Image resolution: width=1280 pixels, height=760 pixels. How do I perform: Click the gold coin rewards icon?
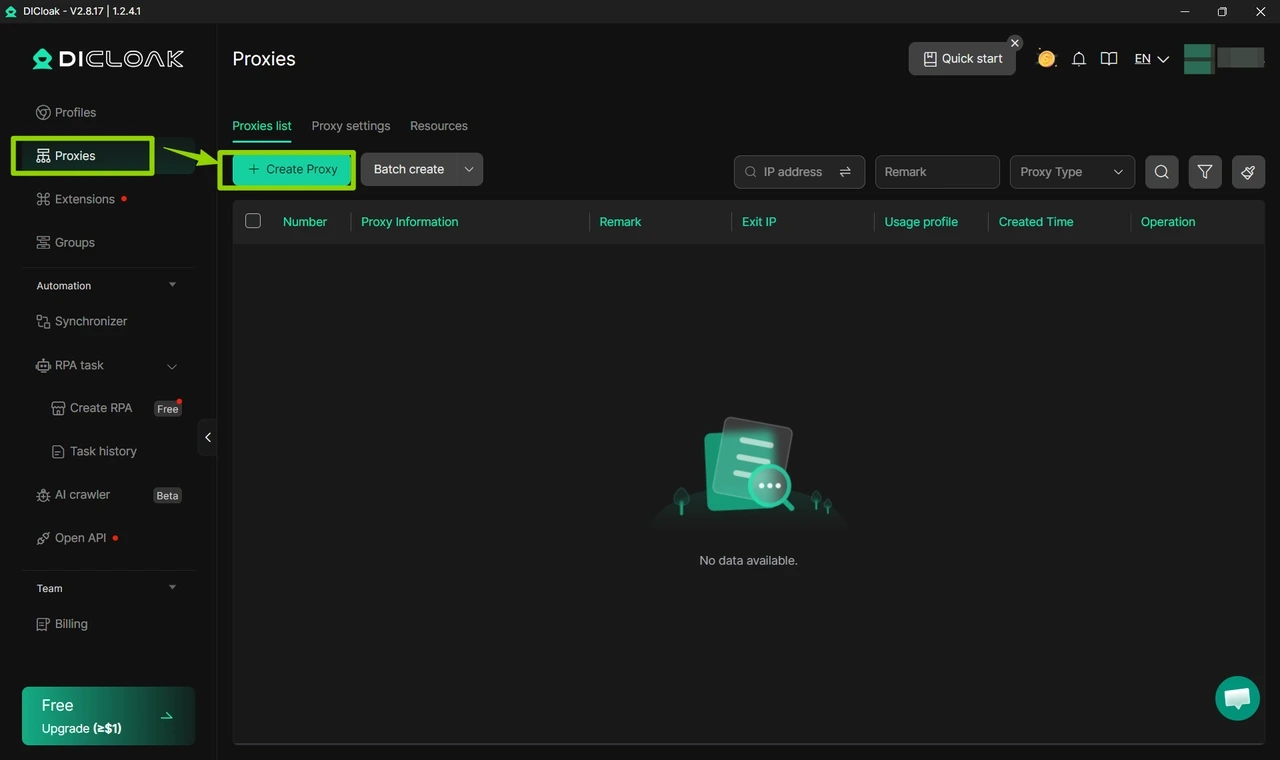point(1046,59)
